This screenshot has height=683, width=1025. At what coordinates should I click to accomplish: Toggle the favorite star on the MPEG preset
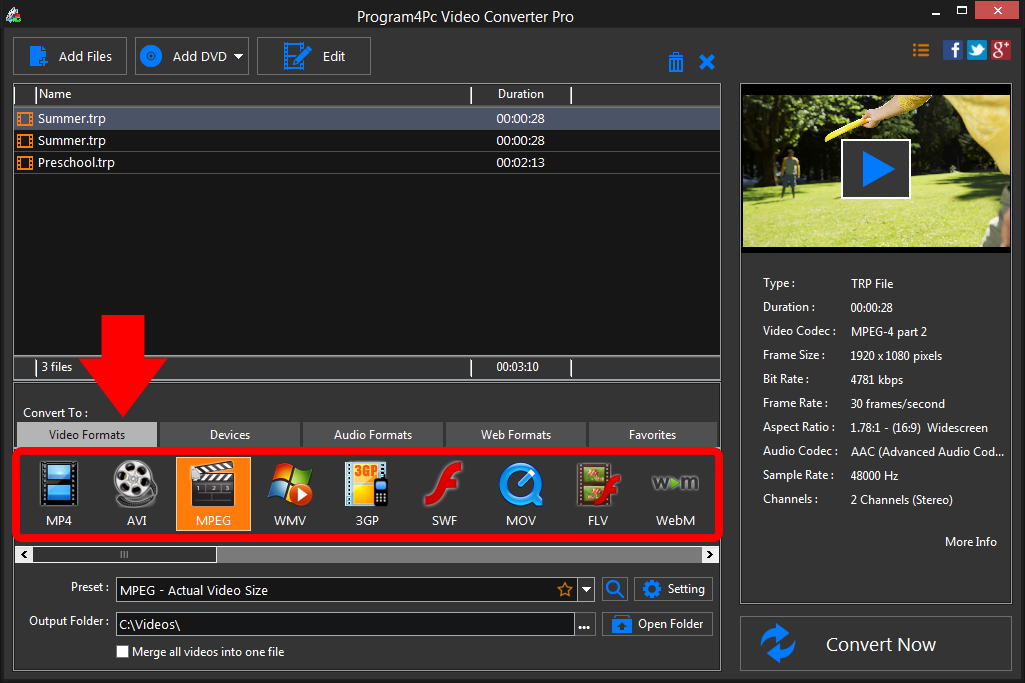tap(565, 589)
